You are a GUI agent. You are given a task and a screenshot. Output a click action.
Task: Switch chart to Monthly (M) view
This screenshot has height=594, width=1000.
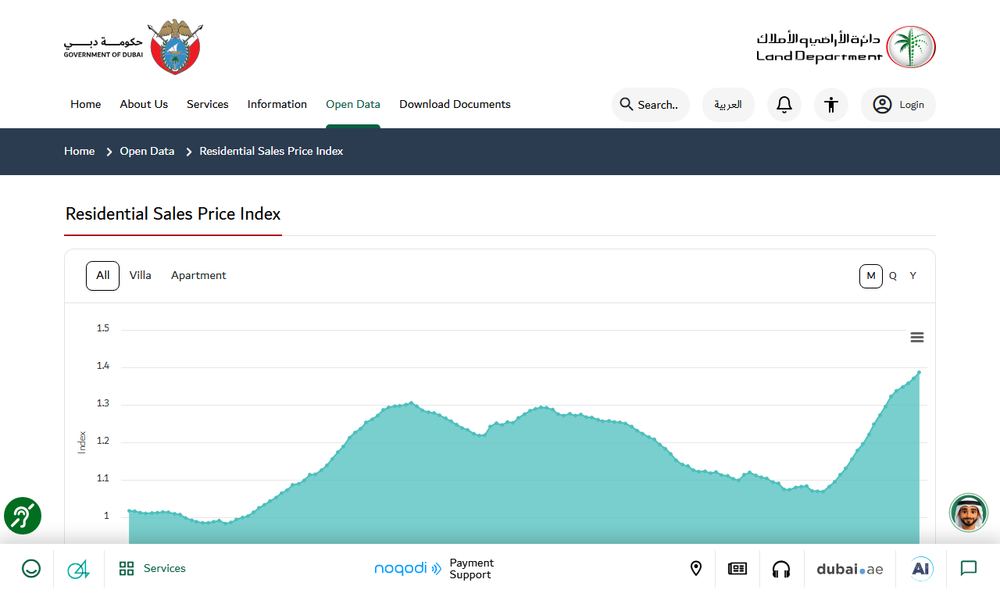tap(871, 276)
